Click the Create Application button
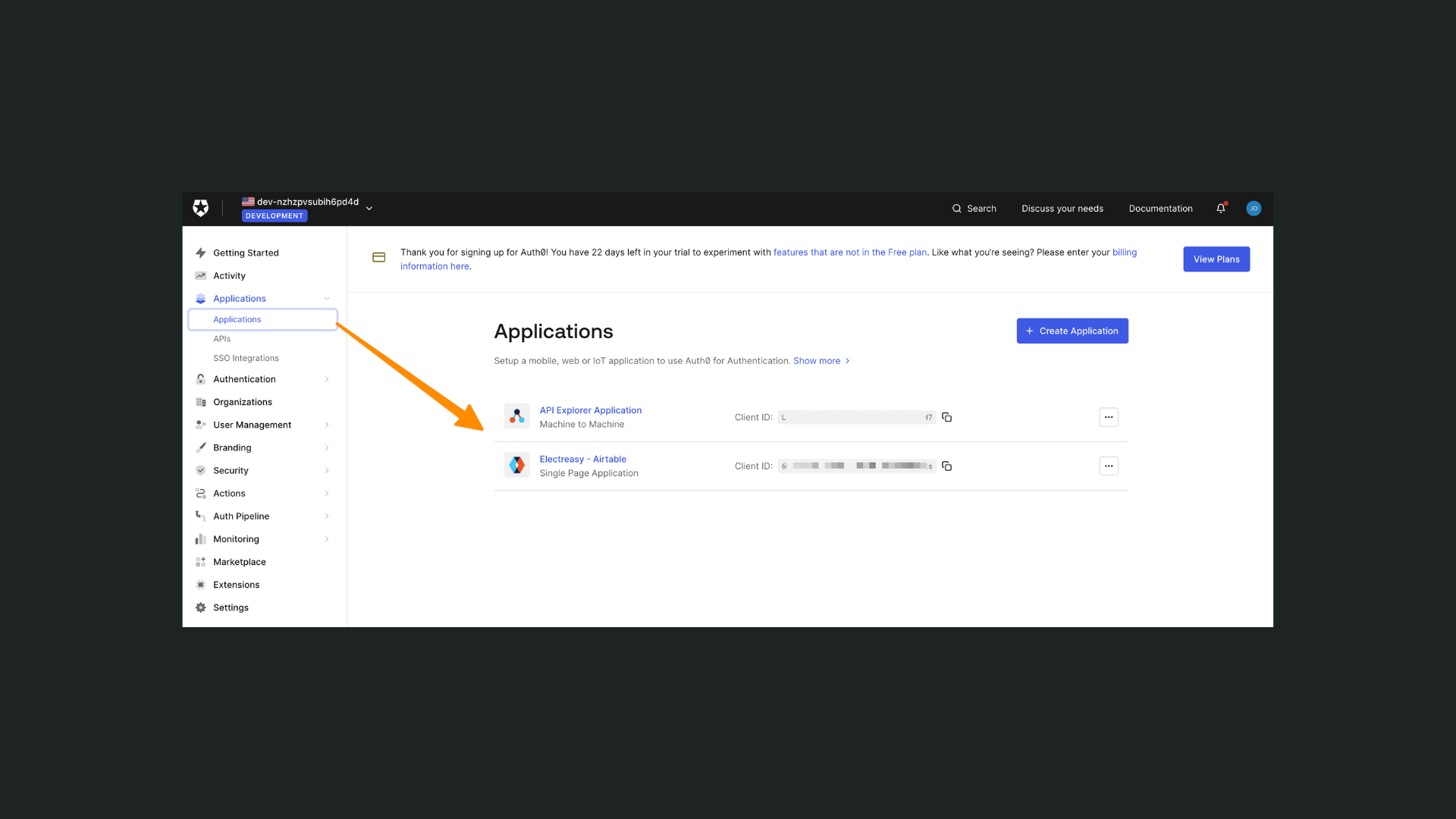The width and height of the screenshot is (1456, 819). pos(1072,331)
